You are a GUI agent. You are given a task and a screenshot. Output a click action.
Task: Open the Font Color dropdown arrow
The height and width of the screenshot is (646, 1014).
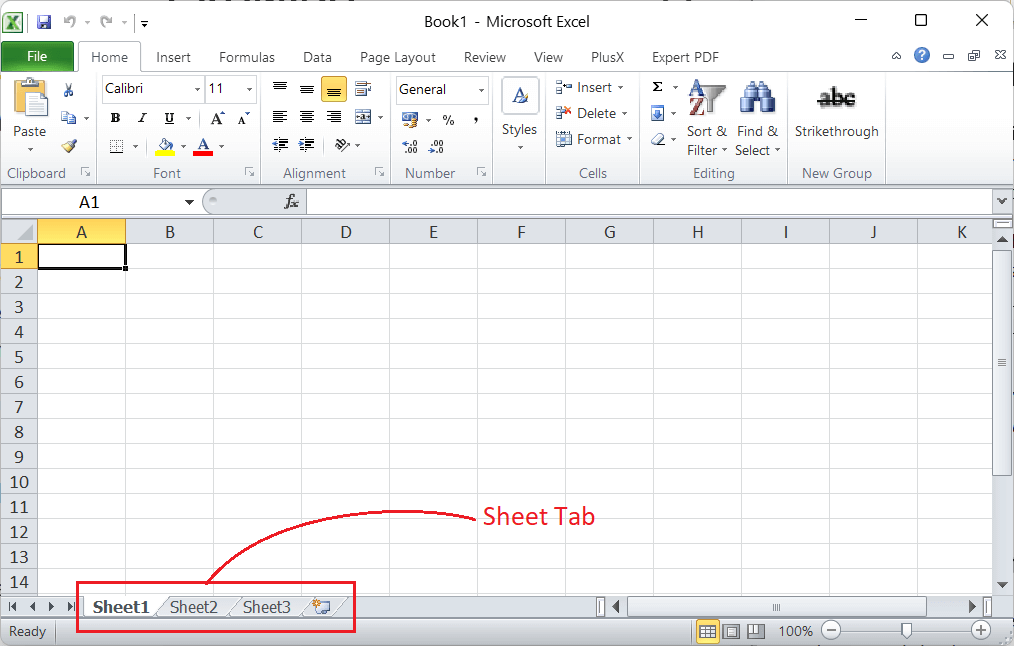coord(220,145)
